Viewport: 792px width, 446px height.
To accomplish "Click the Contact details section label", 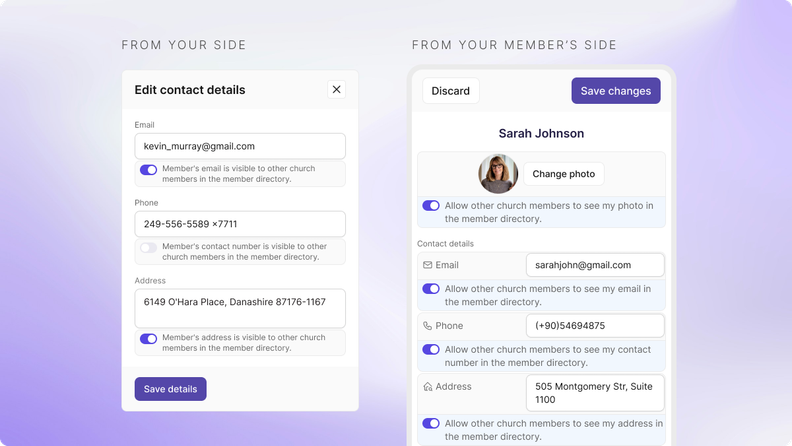I will 446,243.
